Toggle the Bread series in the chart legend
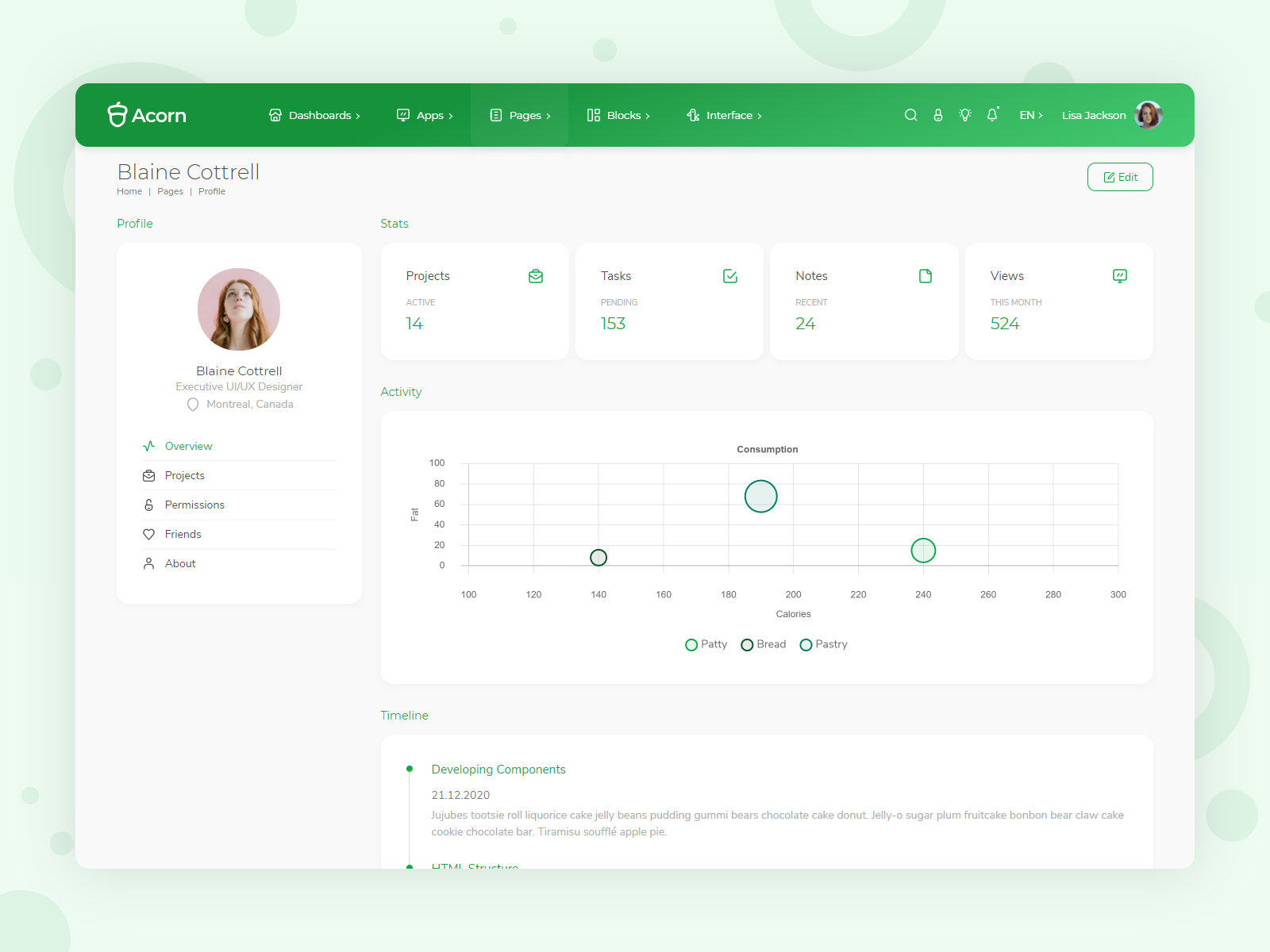 [762, 644]
